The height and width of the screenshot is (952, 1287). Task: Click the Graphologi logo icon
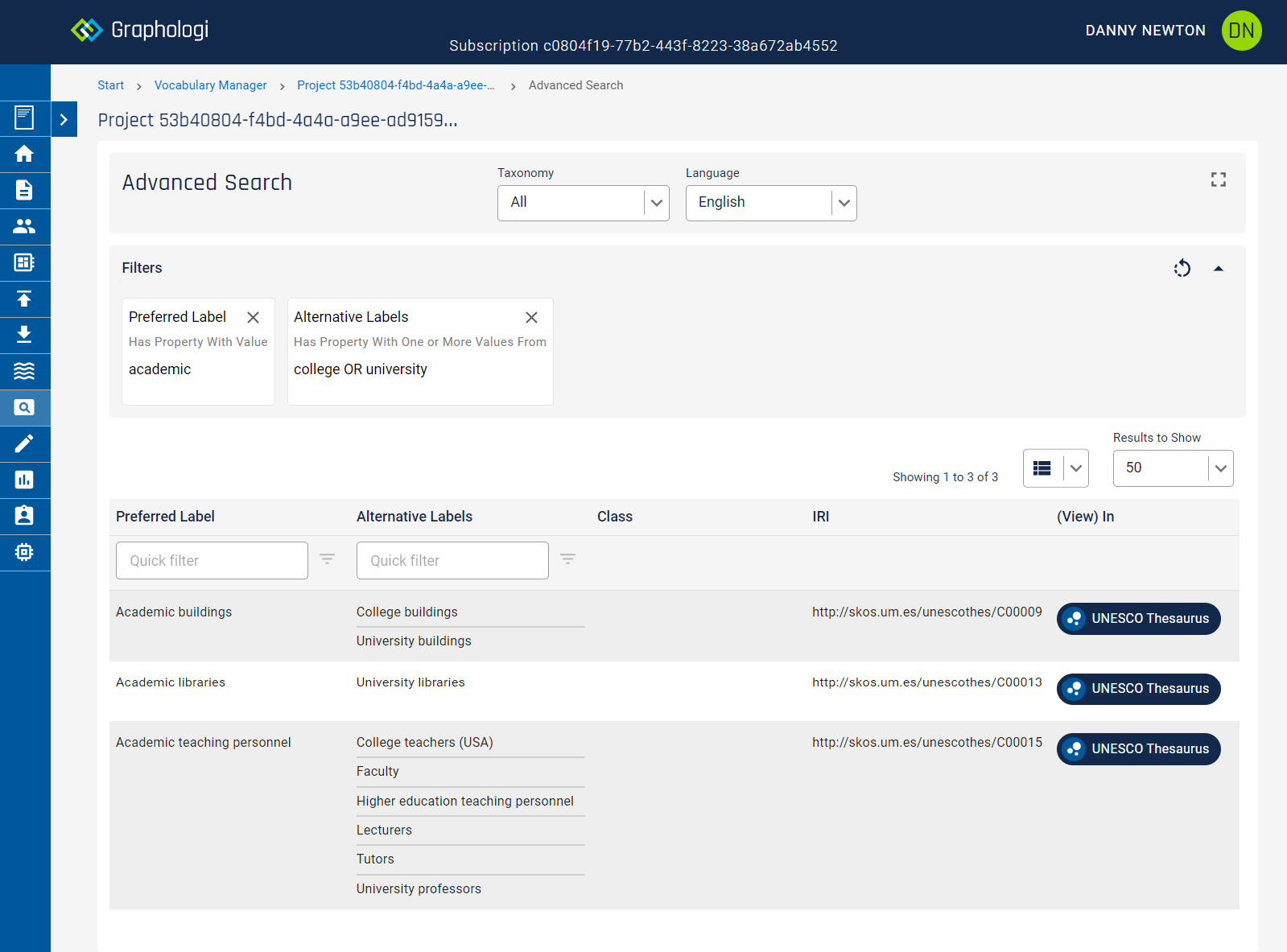pyautogui.click(x=86, y=31)
